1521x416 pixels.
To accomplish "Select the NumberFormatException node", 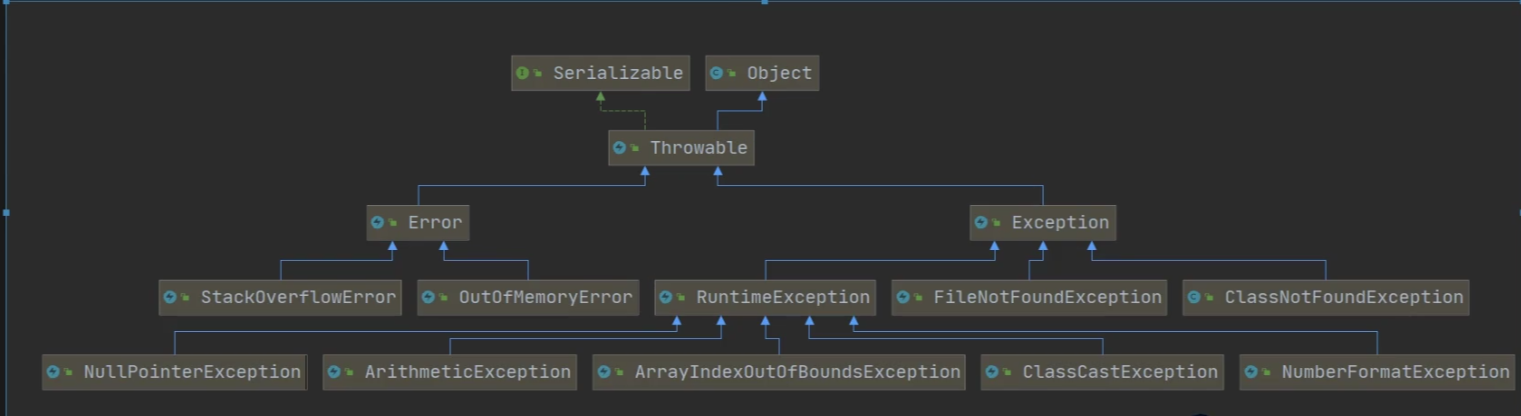I will 1378,372.
